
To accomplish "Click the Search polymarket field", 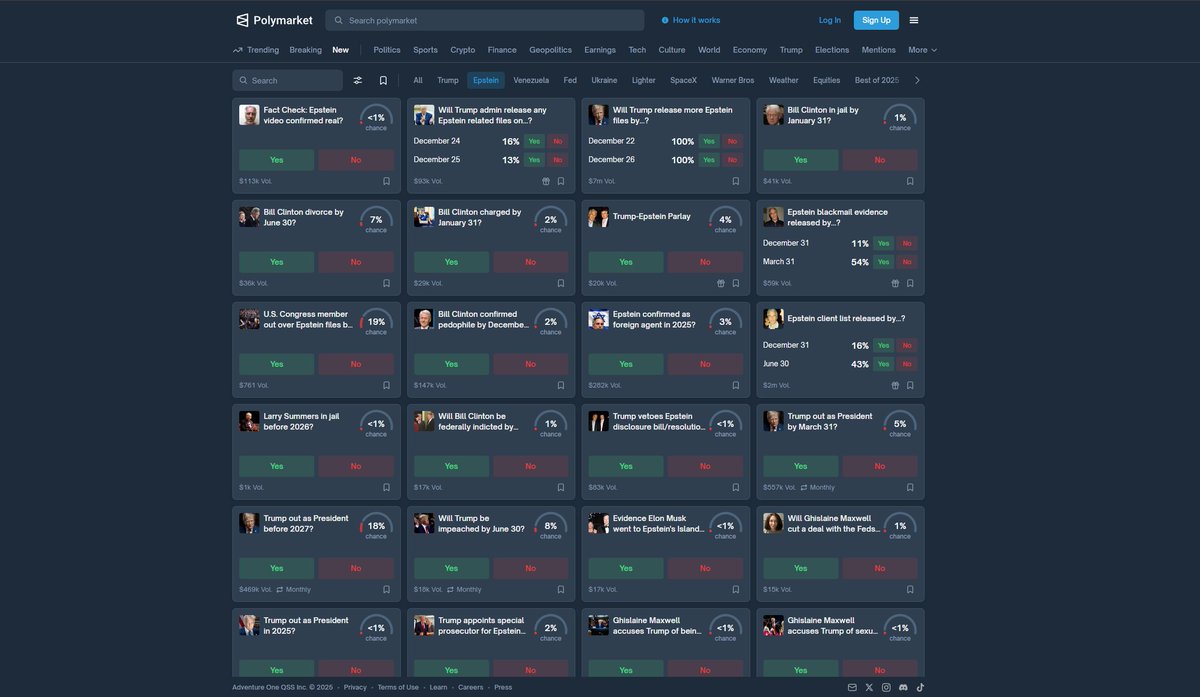I will coord(484,20).
